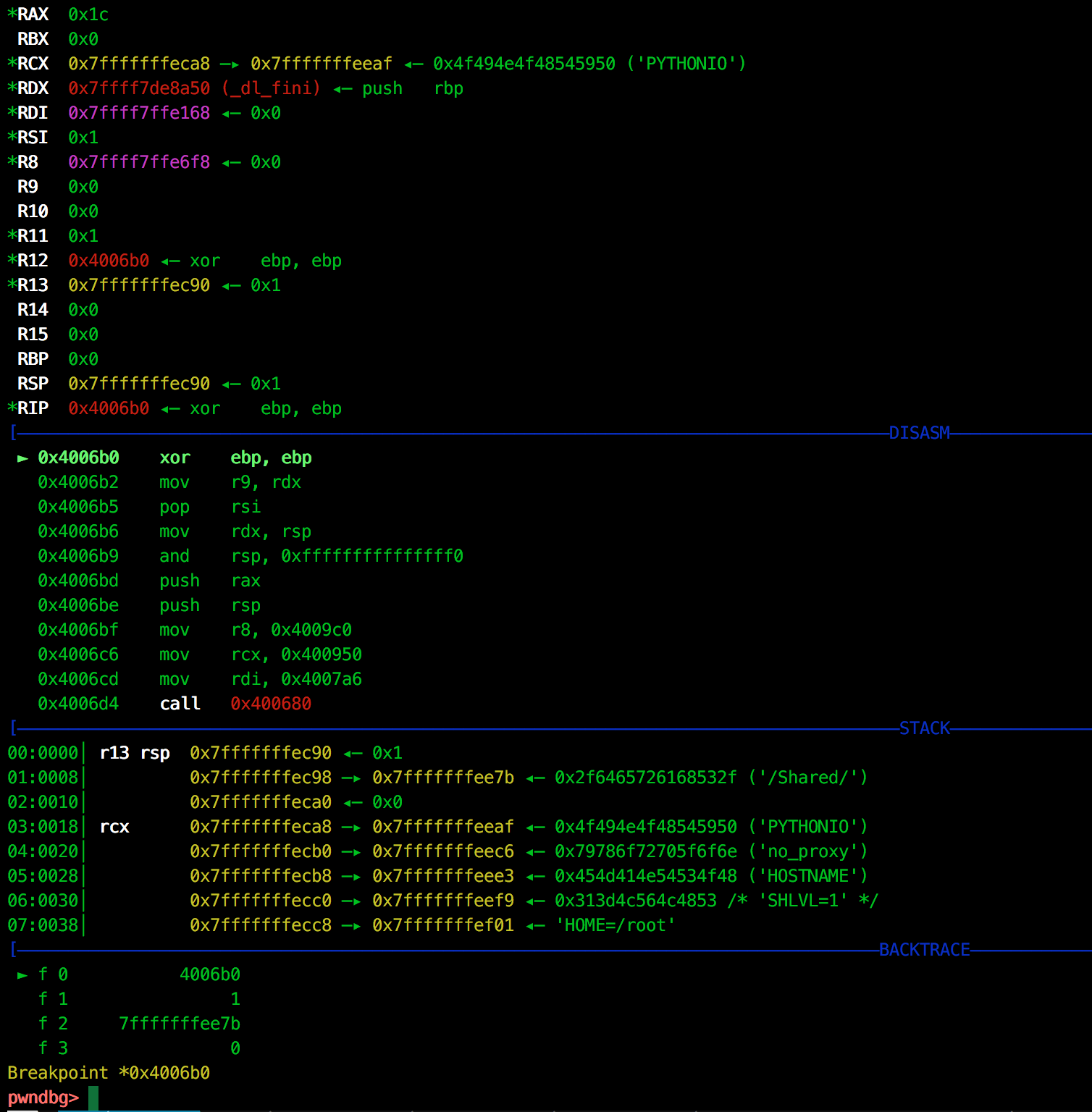Click the push rax instruction
This screenshot has width=1092, height=1112.
210,581
